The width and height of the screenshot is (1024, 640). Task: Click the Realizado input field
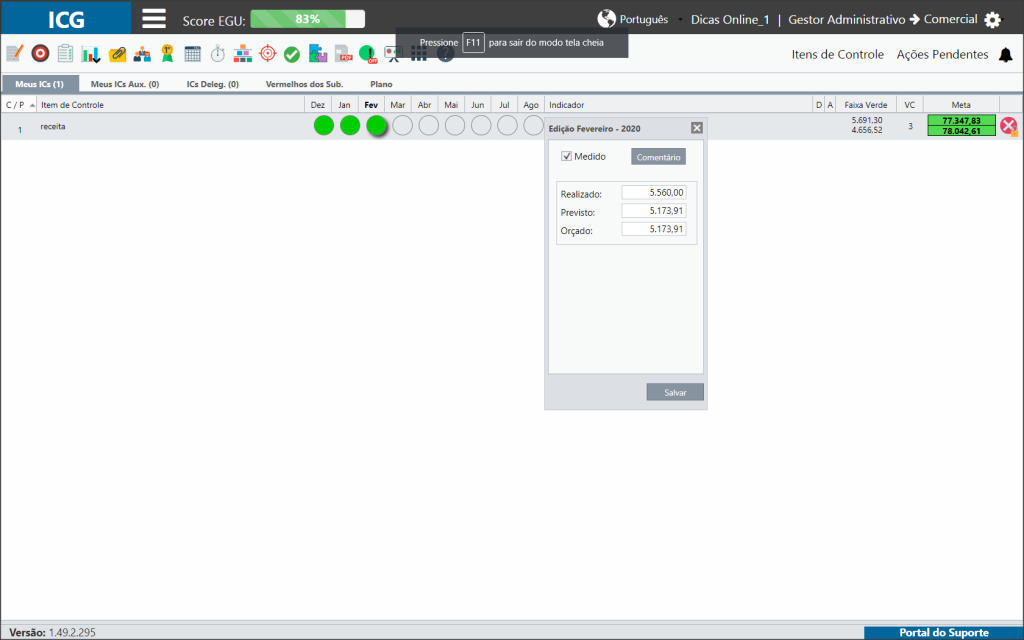654,193
